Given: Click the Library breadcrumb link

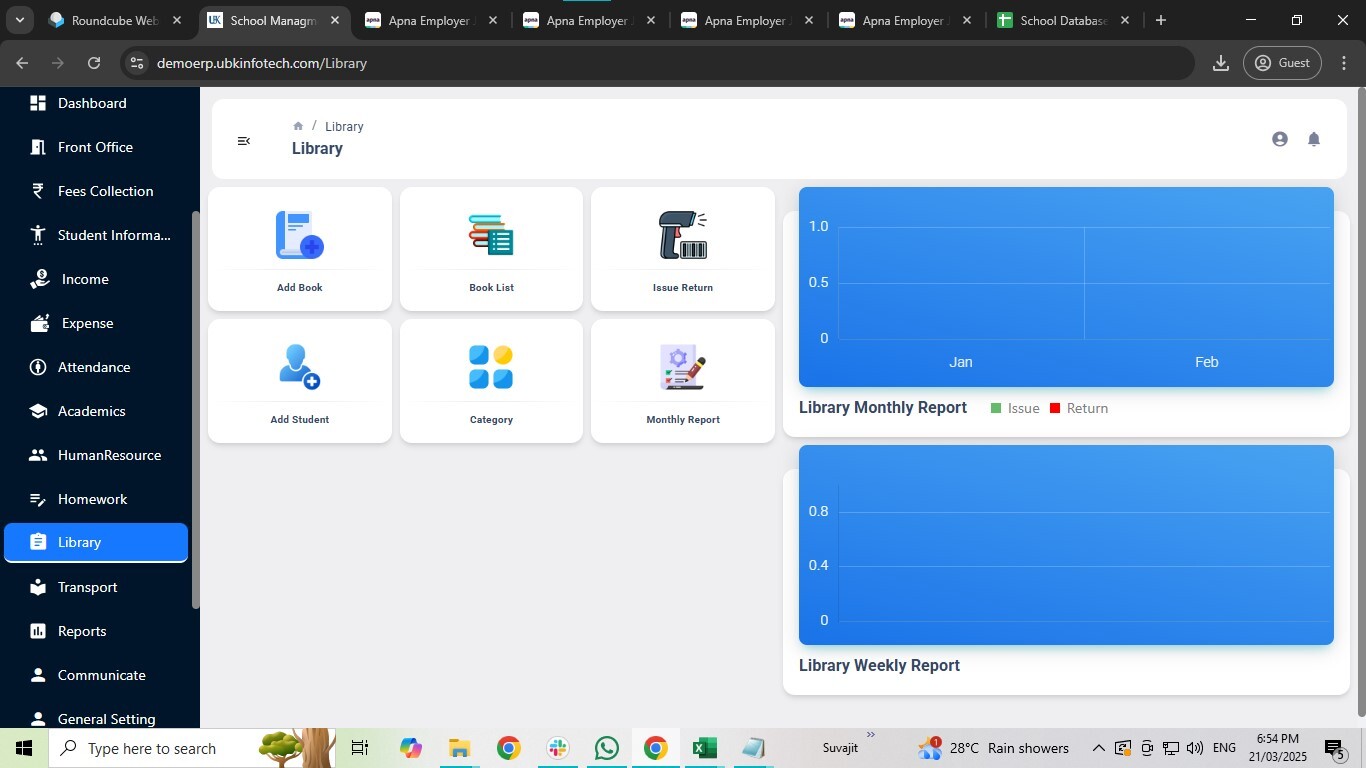Looking at the screenshot, I should point(344,127).
